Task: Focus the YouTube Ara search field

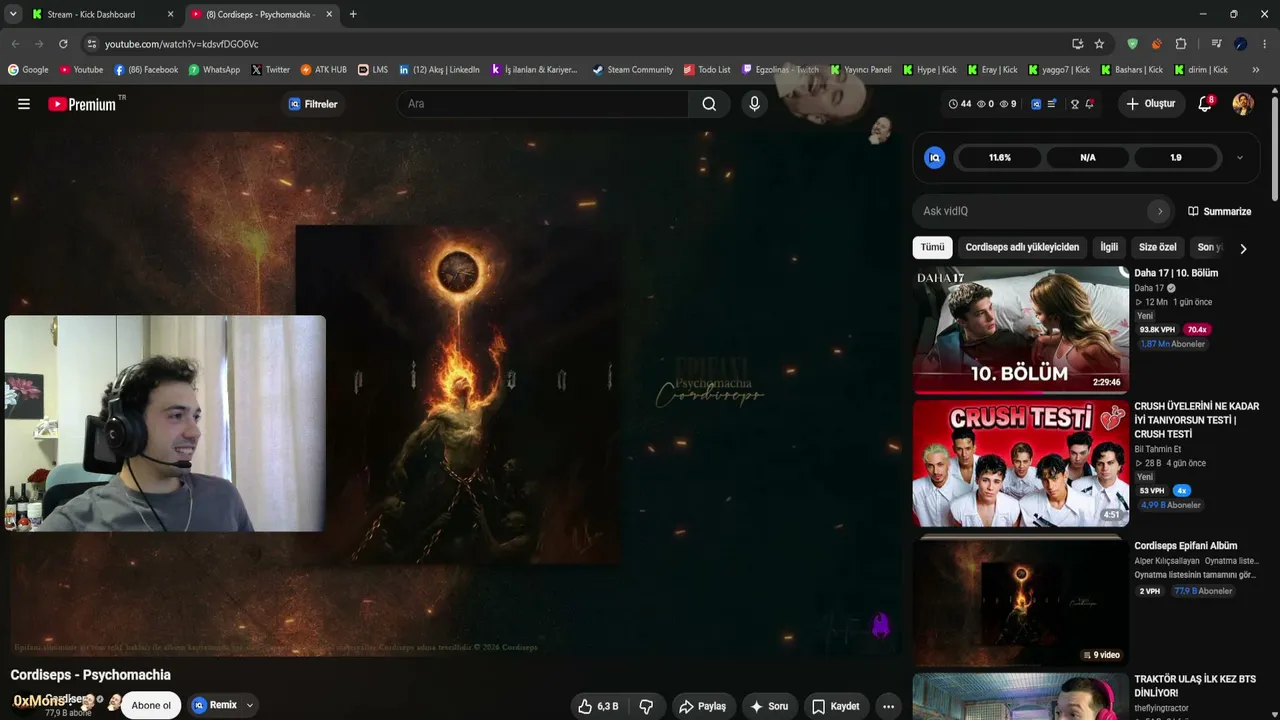Action: click(x=543, y=104)
